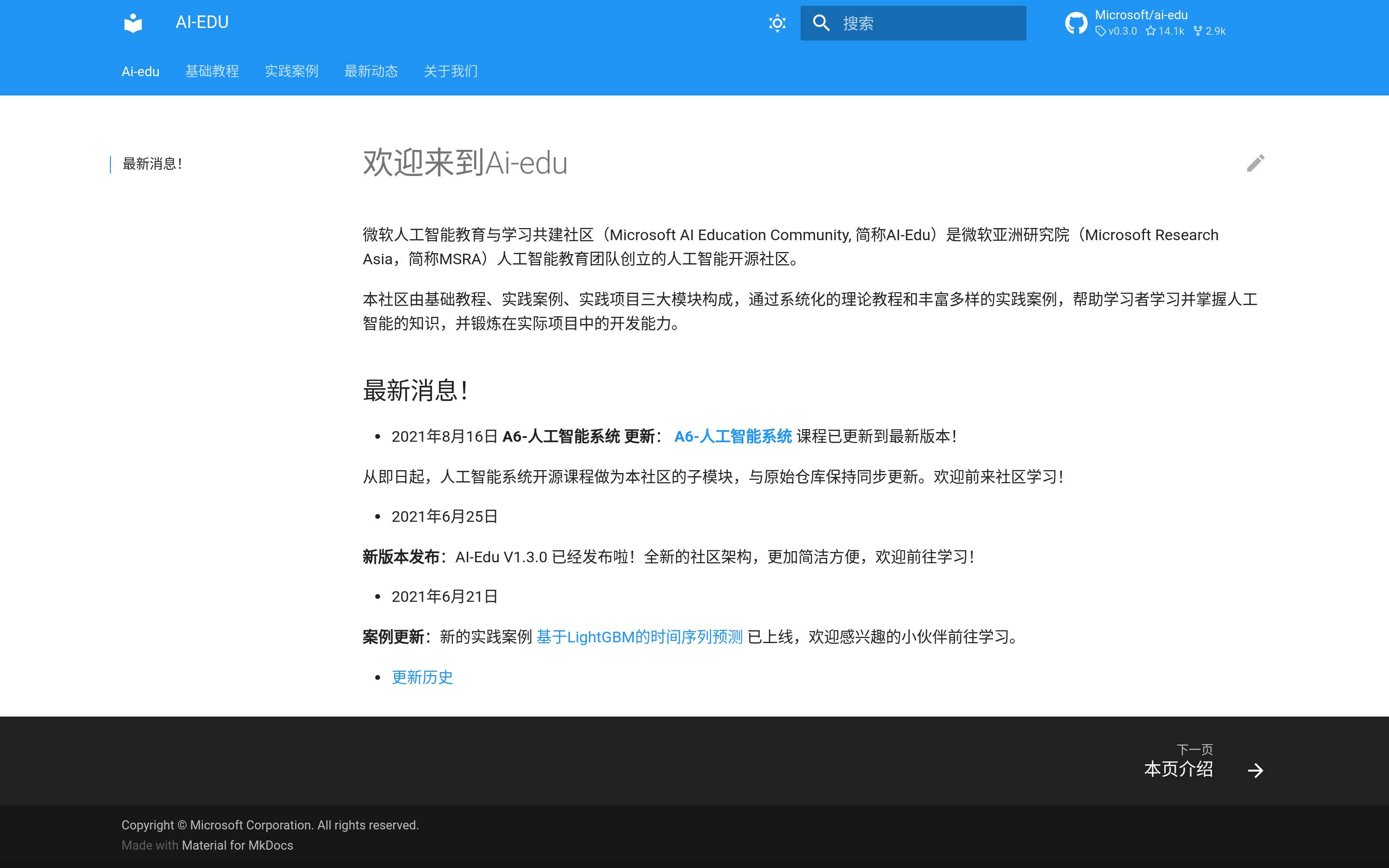The height and width of the screenshot is (868, 1389).
Task: Jump to 最新消息! in the sidebar
Action: (x=153, y=164)
